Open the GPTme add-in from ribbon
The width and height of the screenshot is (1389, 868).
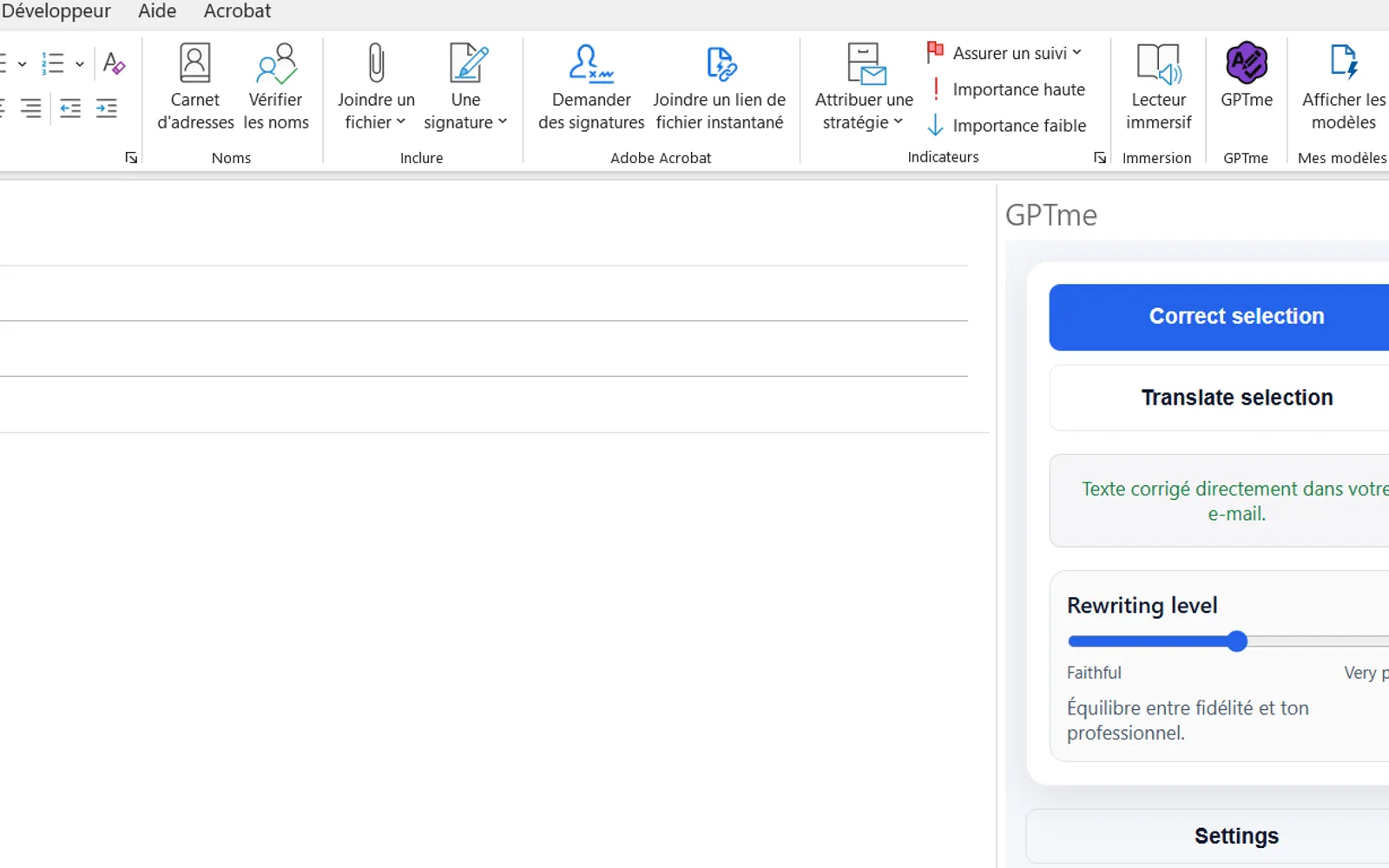[x=1247, y=76]
